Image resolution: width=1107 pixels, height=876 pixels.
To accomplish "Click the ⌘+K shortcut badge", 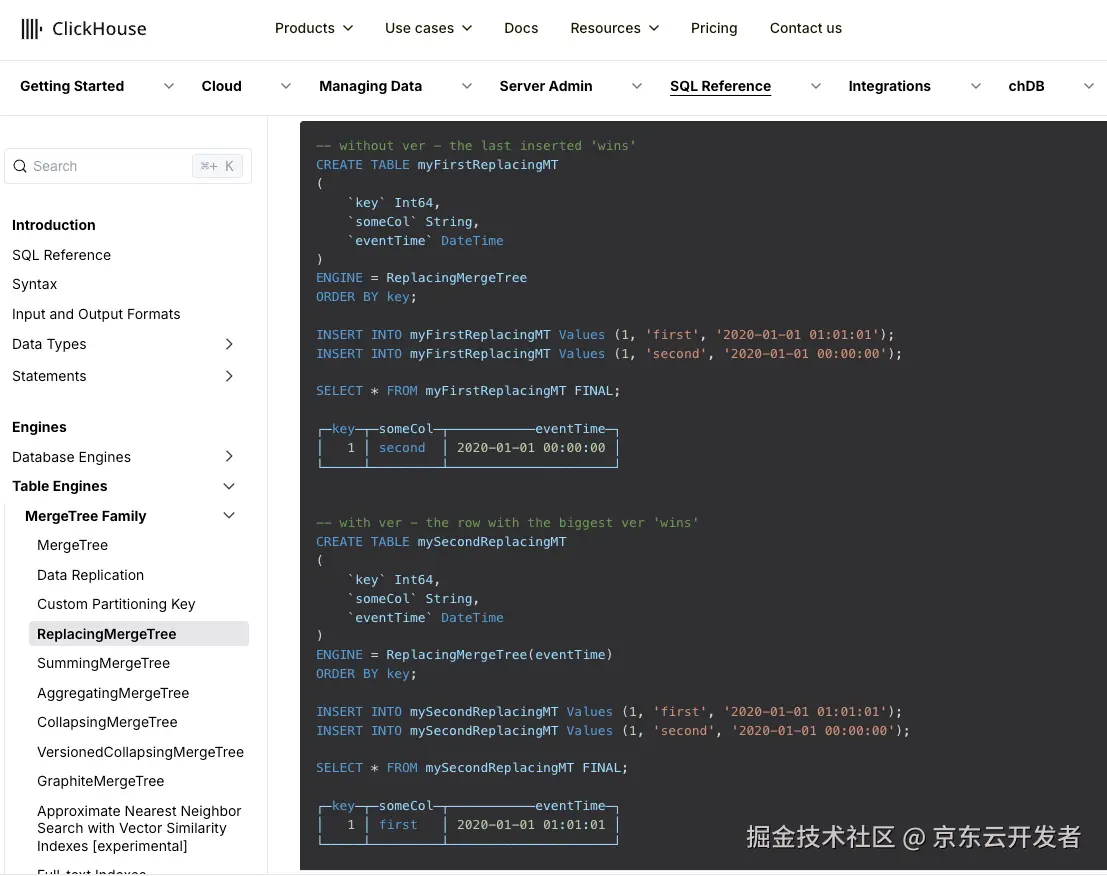I will tap(217, 166).
